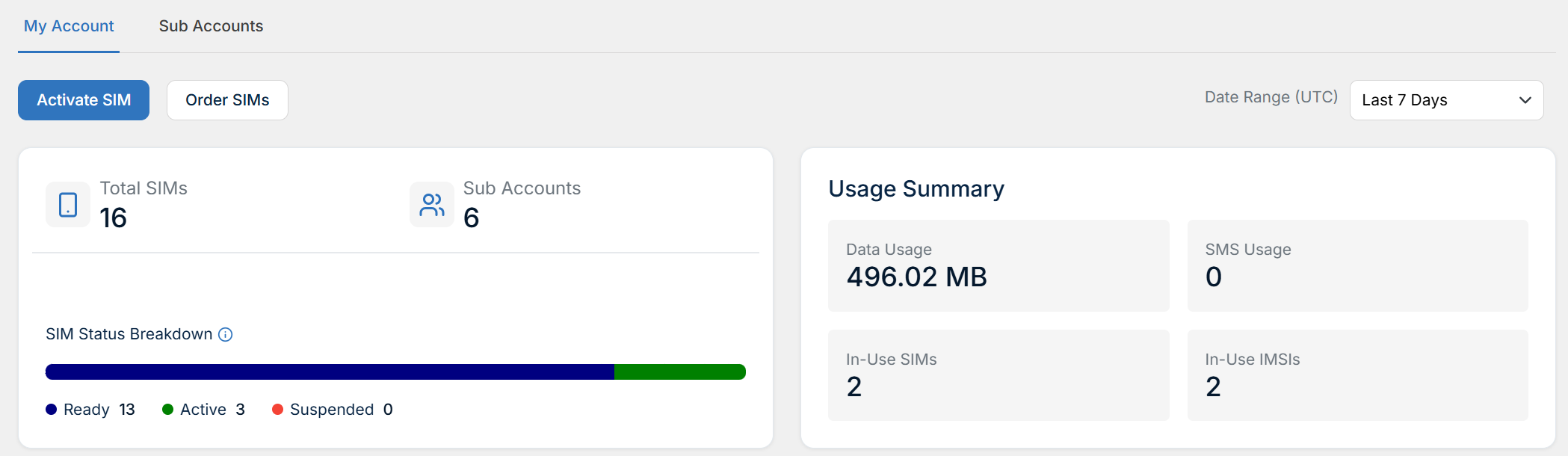Click the red Suspended legend dot
Image resolution: width=1568 pixels, height=456 pixels.
[277, 409]
